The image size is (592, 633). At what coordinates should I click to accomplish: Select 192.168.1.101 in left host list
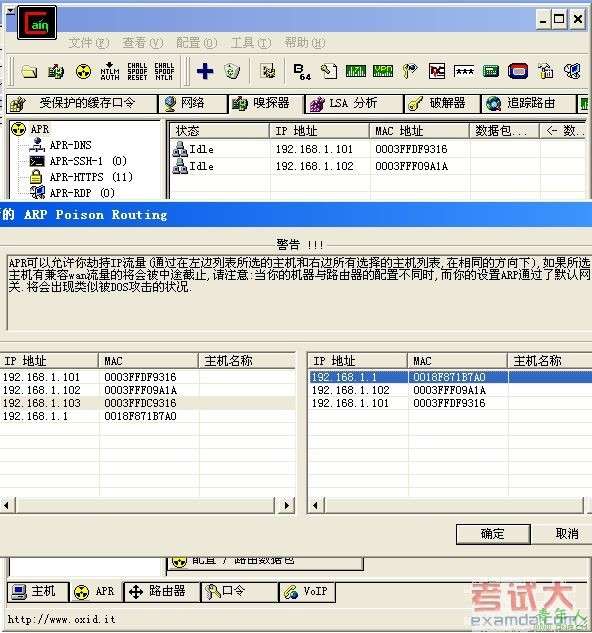click(147, 377)
